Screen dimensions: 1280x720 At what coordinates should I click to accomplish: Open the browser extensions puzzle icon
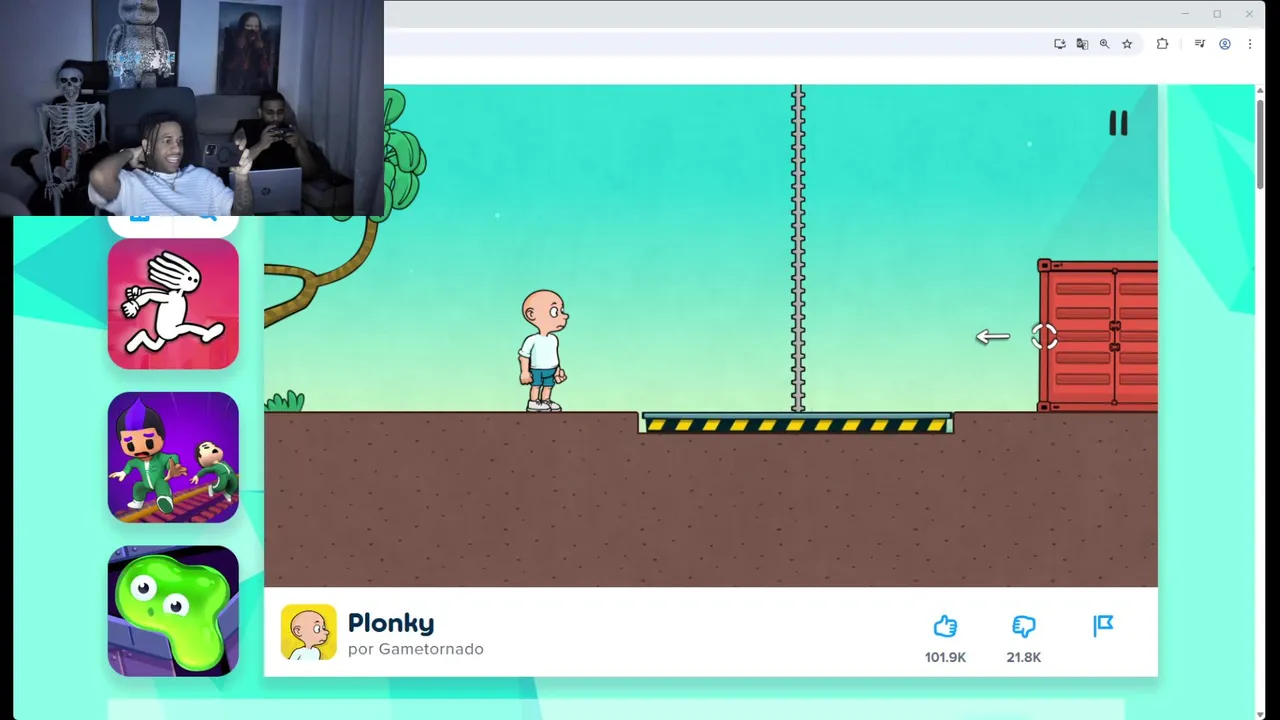tap(1162, 44)
